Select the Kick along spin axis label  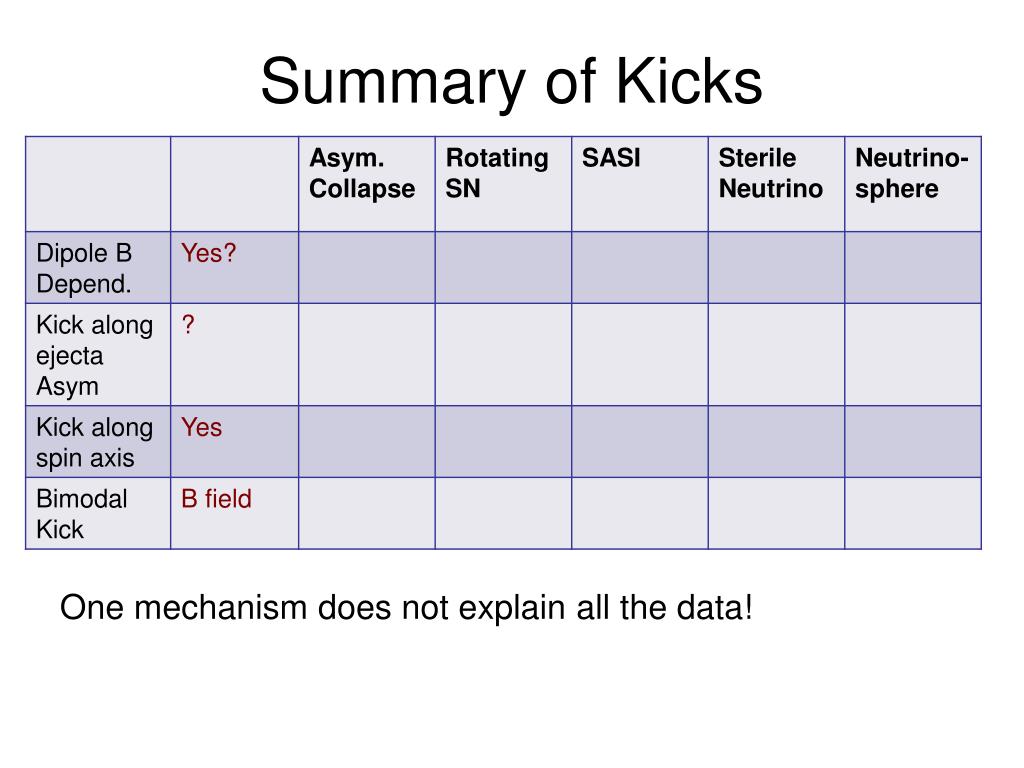95,442
